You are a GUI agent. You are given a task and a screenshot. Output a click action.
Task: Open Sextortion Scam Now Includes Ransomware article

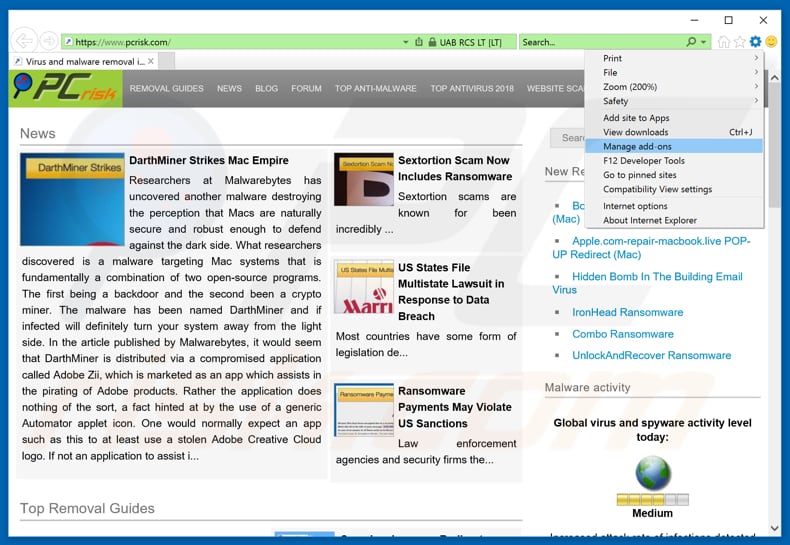(454, 168)
